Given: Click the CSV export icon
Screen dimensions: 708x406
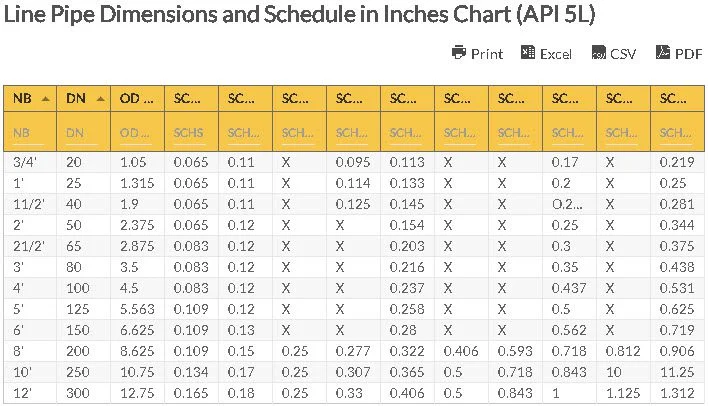Looking at the screenshot, I should pos(599,53).
